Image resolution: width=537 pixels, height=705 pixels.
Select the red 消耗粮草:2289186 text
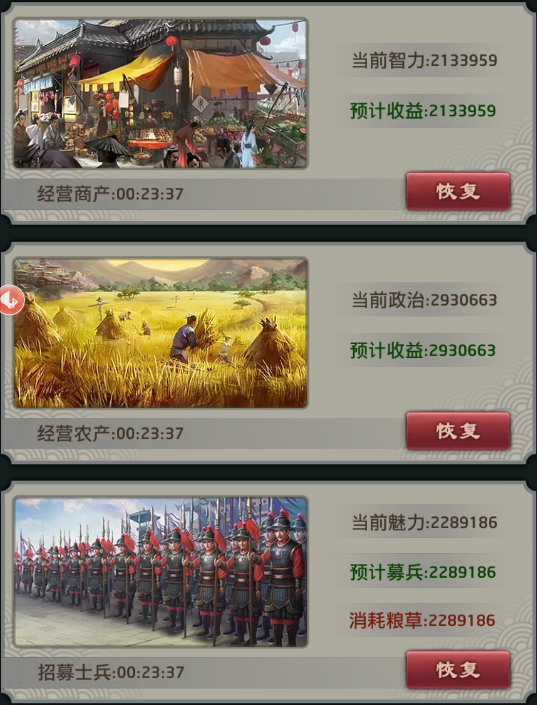click(422, 620)
